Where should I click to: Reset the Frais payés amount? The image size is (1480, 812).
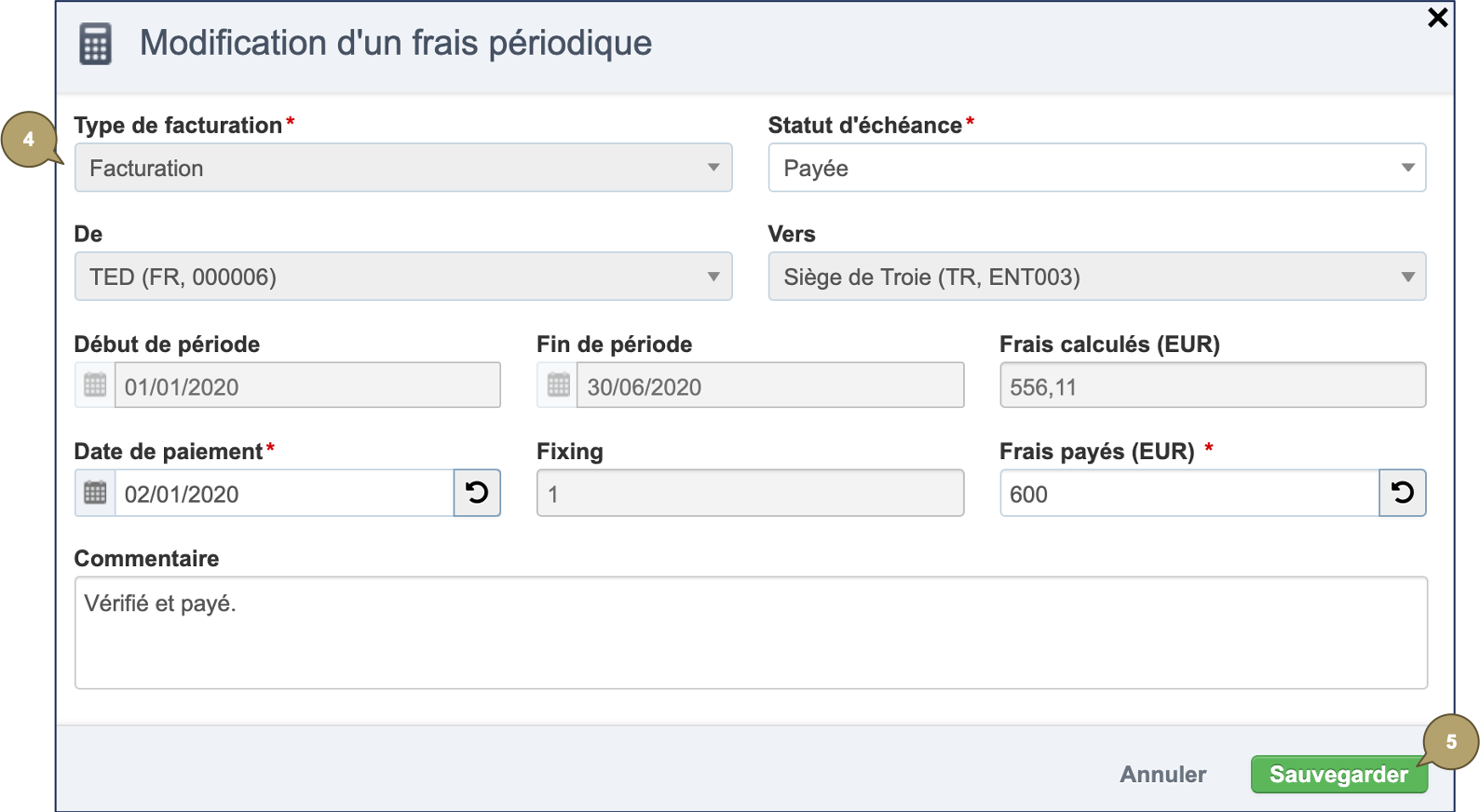pos(1403,493)
